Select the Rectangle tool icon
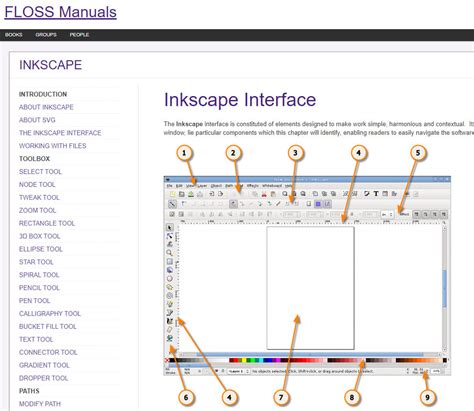474x411 pixels. 170,261
